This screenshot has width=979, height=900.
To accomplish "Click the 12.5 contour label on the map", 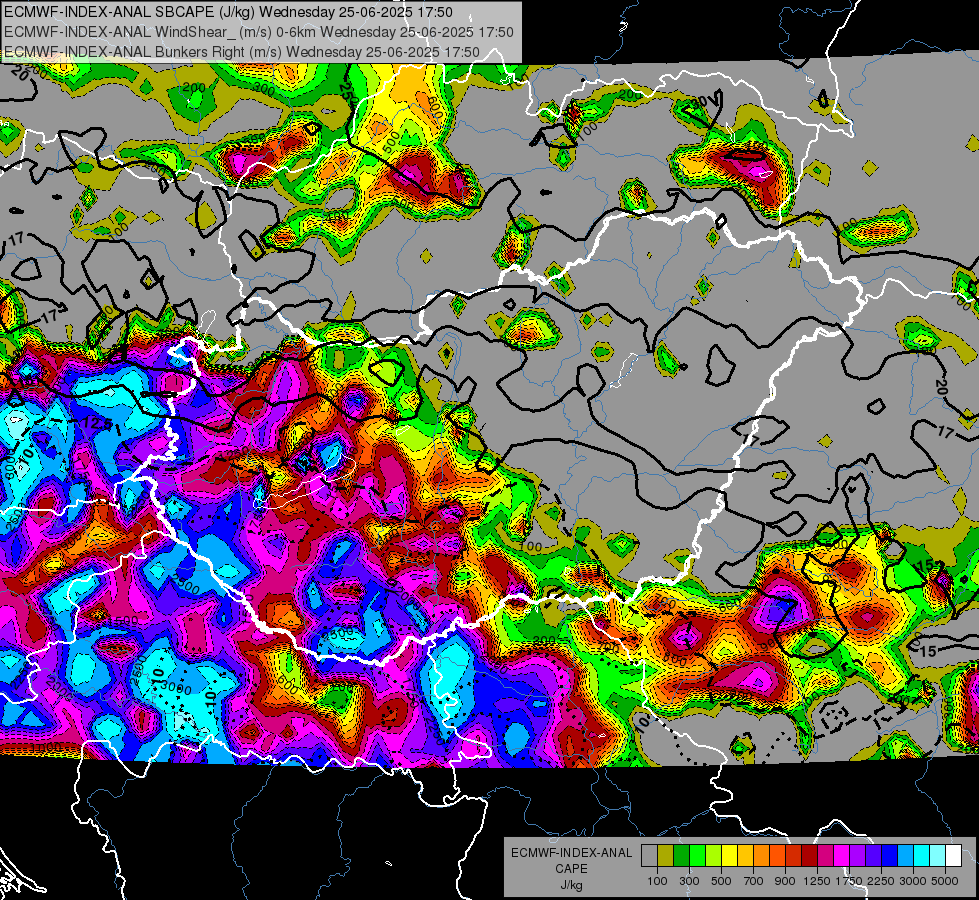I will tap(97, 425).
